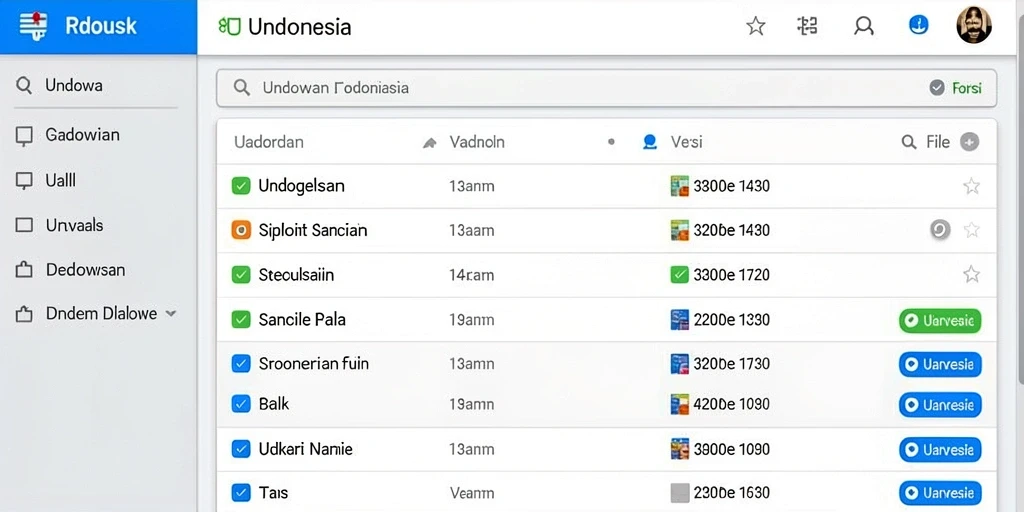Screen dimensions: 1024x512
Task: Click the Uarvesie button for Sroonerian fuin
Action: pyautogui.click(x=940, y=364)
